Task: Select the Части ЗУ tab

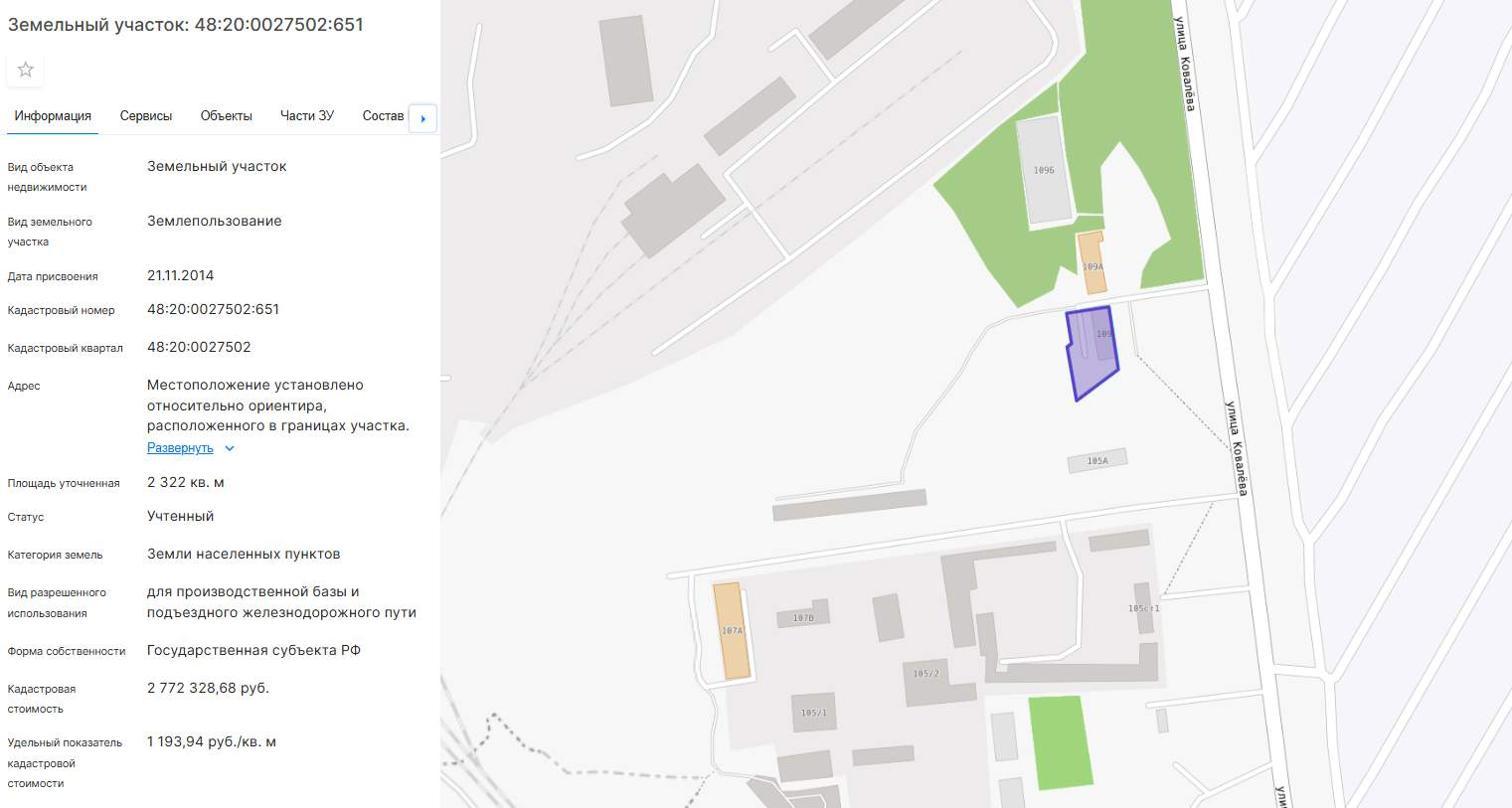Action: [x=307, y=116]
